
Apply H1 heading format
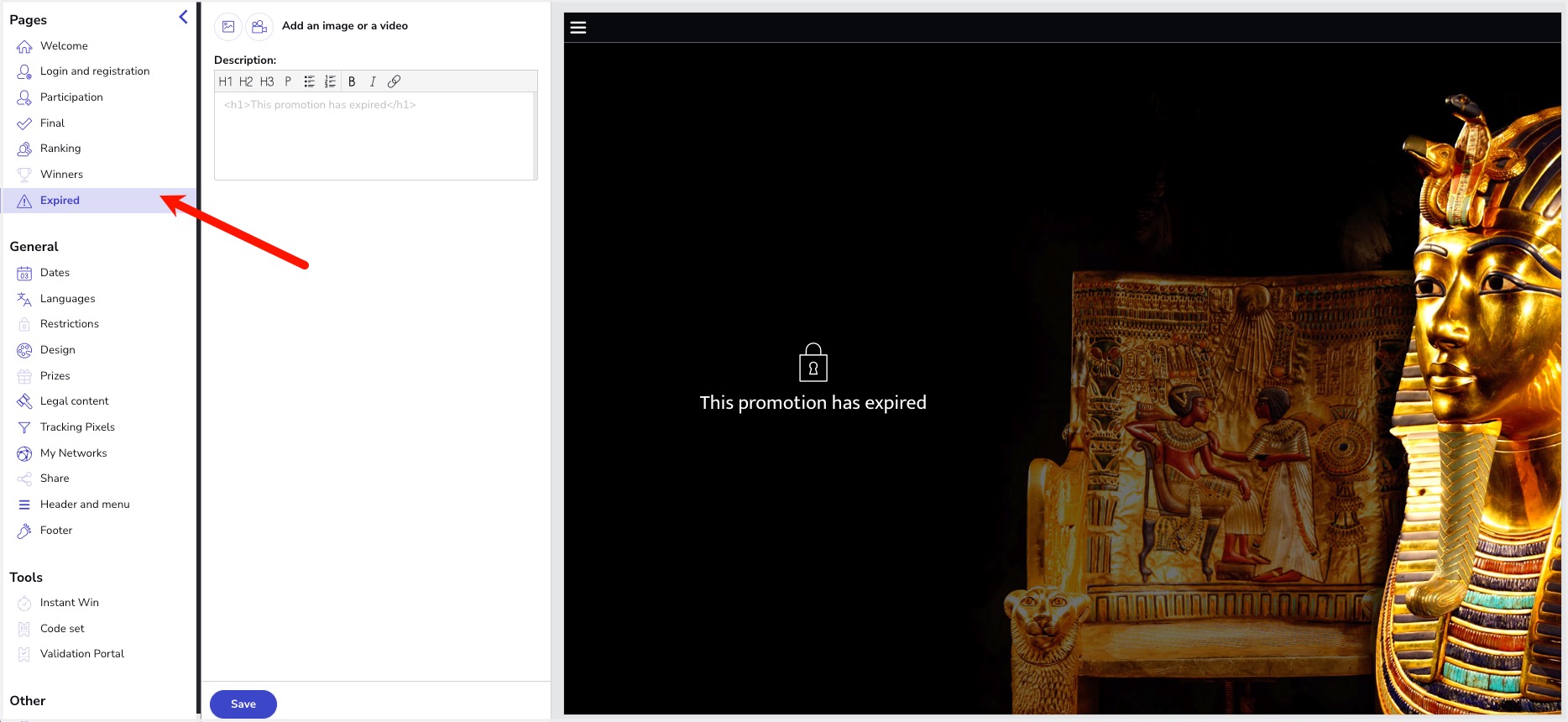(x=226, y=81)
